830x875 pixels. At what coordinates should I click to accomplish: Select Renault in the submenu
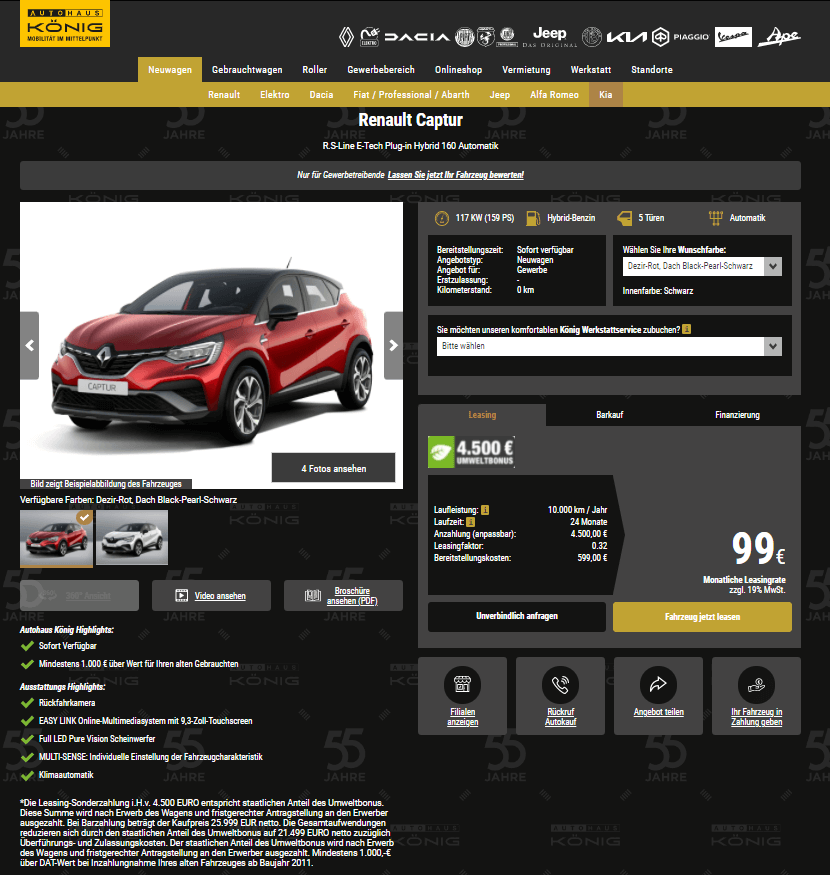(x=224, y=95)
